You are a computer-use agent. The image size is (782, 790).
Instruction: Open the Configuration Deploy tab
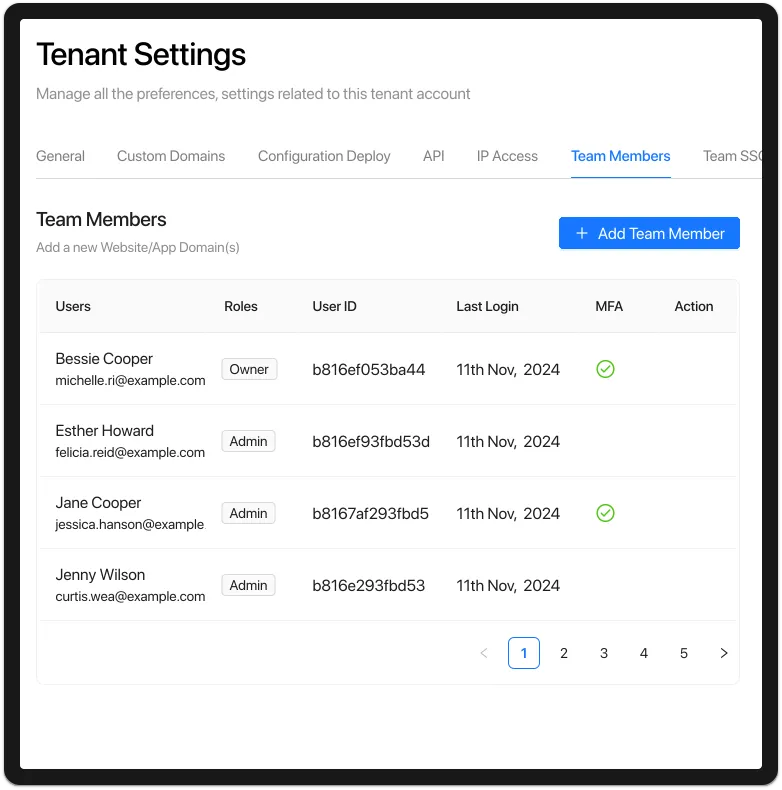tap(324, 156)
